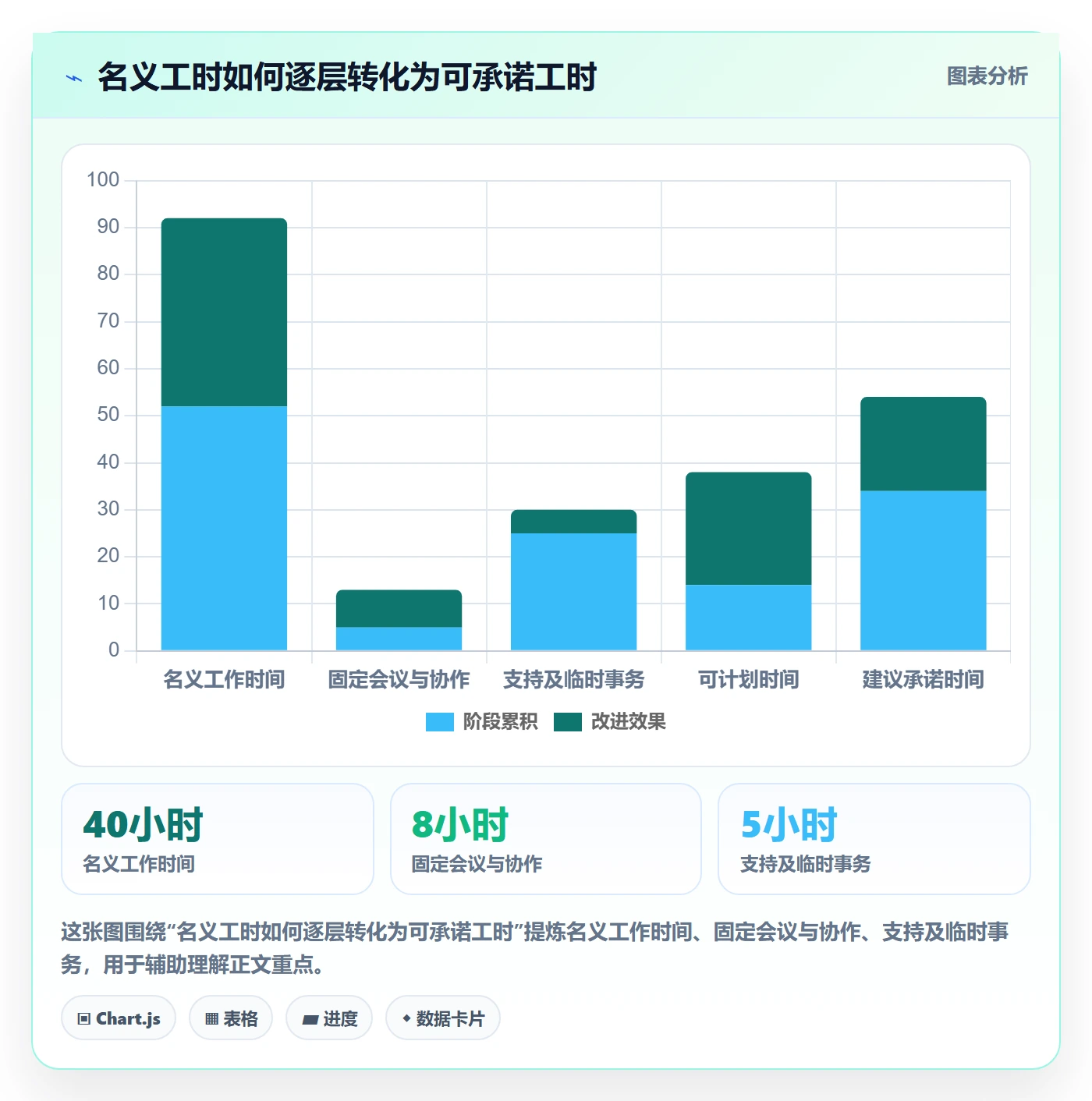The width and height of the screenshot is (1092, 1101).
Task: Open the 40小时 名义工作时间 card
Action: pyautogui.click(x=218, y=839)
